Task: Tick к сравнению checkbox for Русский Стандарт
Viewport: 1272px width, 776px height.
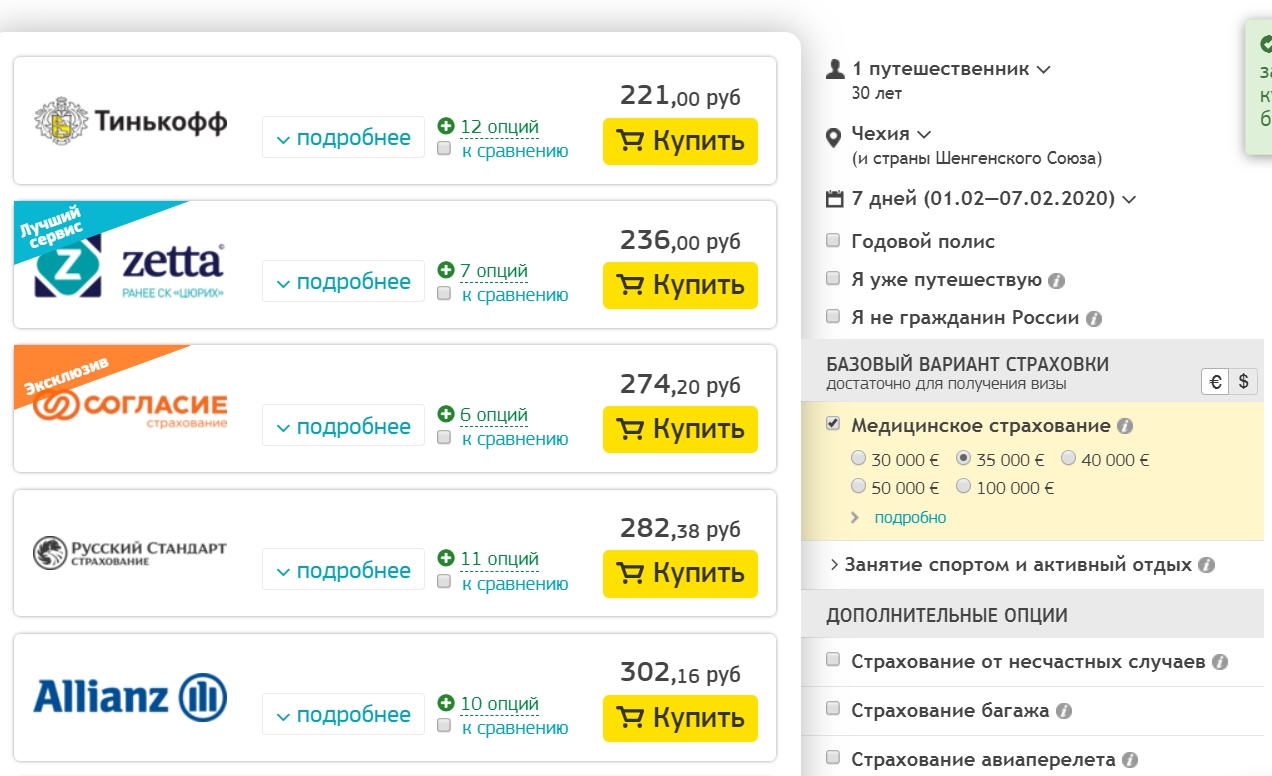Action: [444, 581]
